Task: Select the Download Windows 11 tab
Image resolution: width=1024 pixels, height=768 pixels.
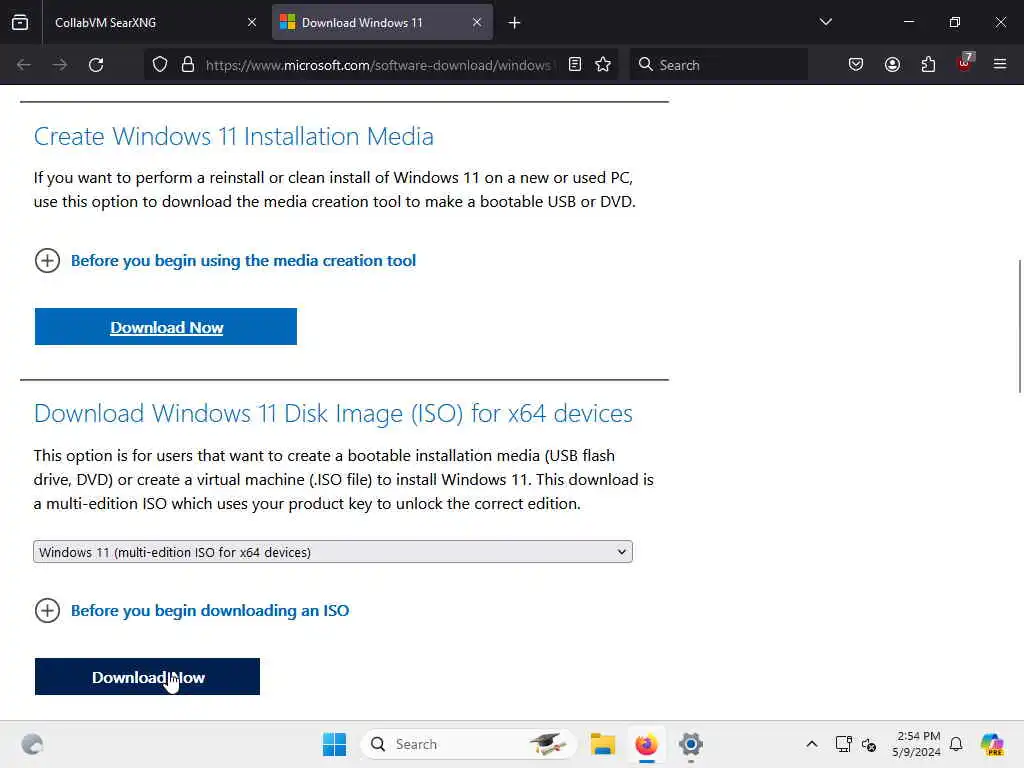Action: pos(382,22)
